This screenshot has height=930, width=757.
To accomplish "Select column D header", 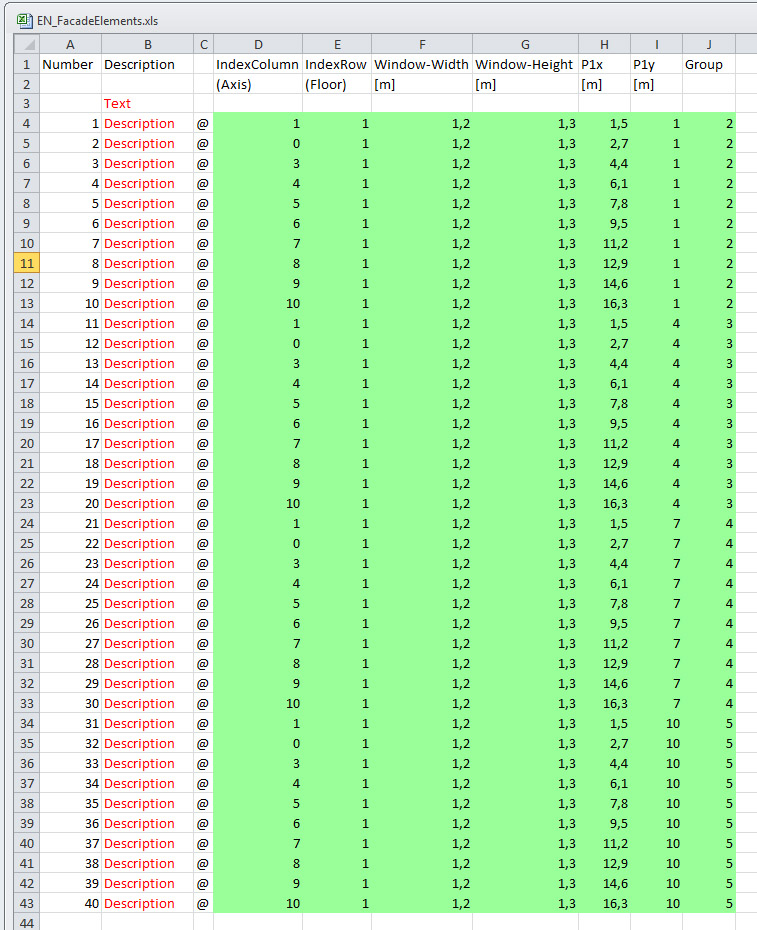I will coord(258,44).
